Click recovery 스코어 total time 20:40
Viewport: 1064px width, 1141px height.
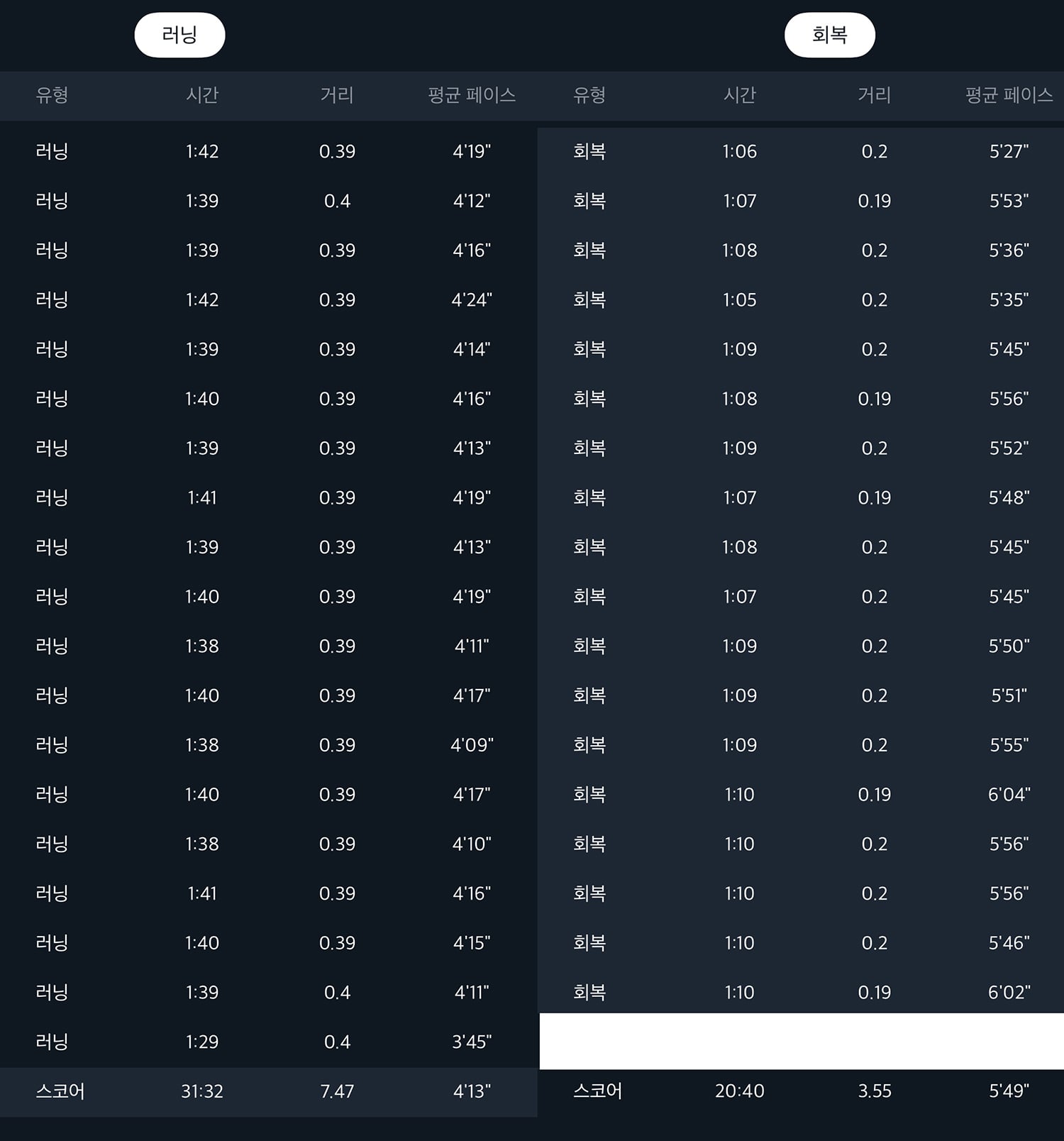(x=739, y=1091)
